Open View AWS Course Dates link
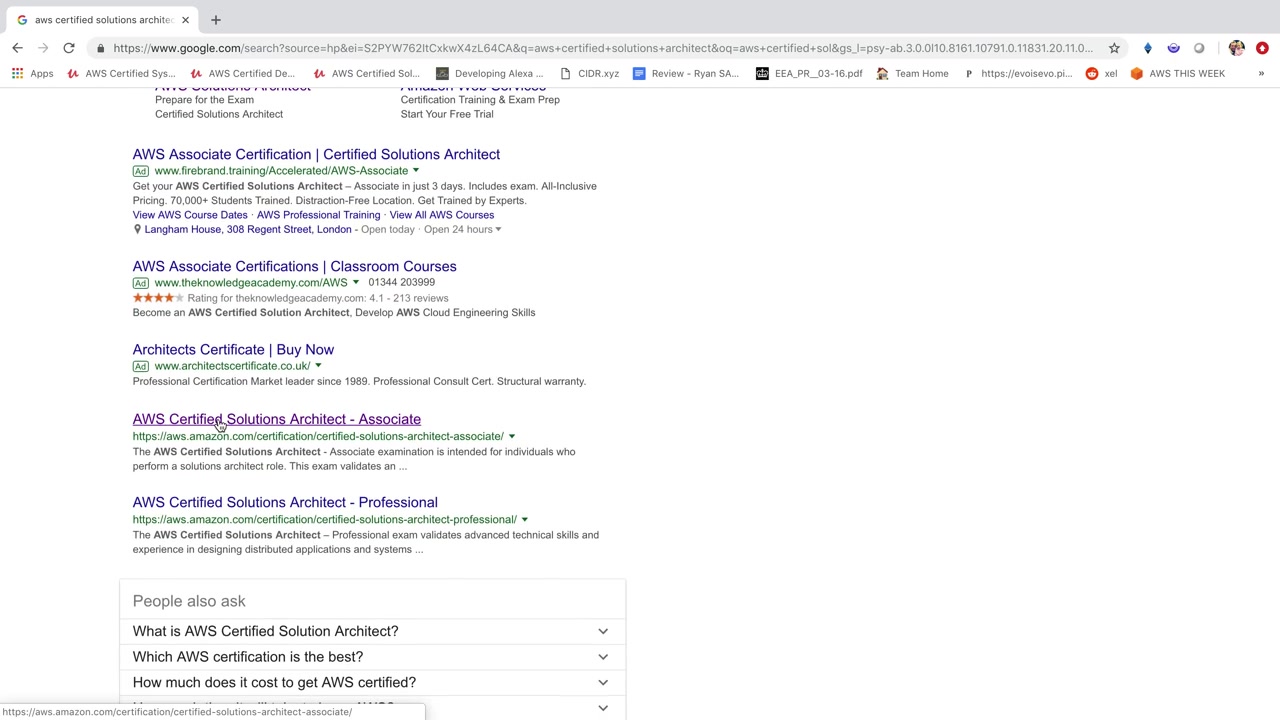Viewport: 1280px width, 720px height. pyautogui.click(x=190, y=215)
